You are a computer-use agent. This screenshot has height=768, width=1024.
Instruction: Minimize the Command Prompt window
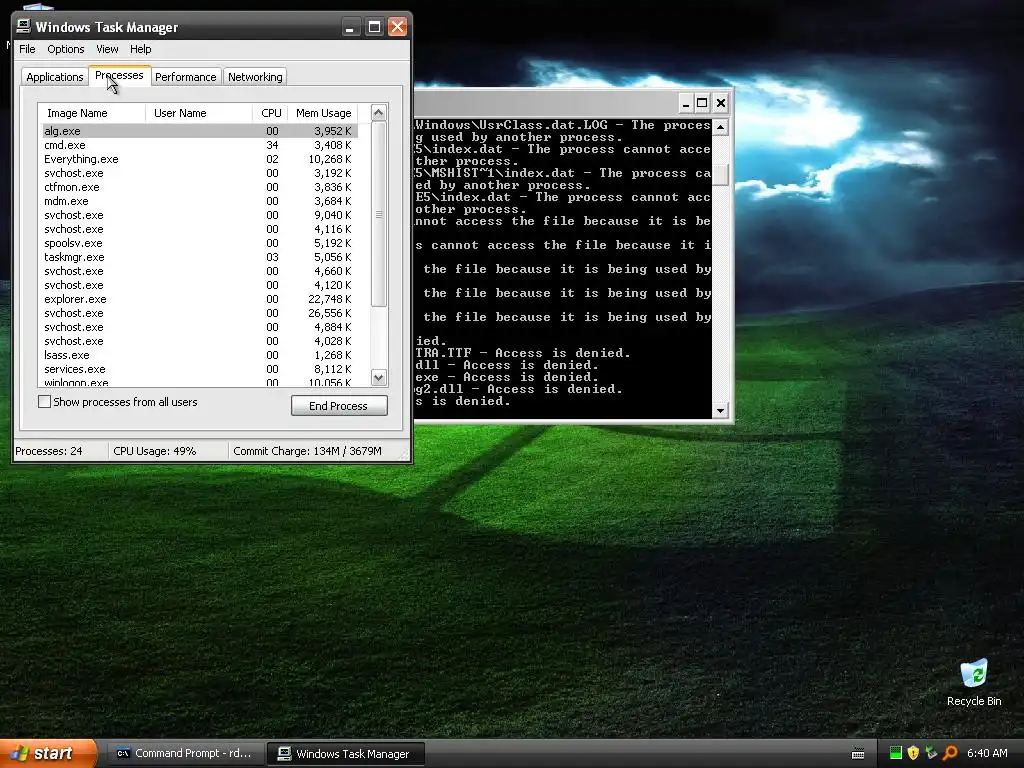pyautogui.click(x=685, y=103)
